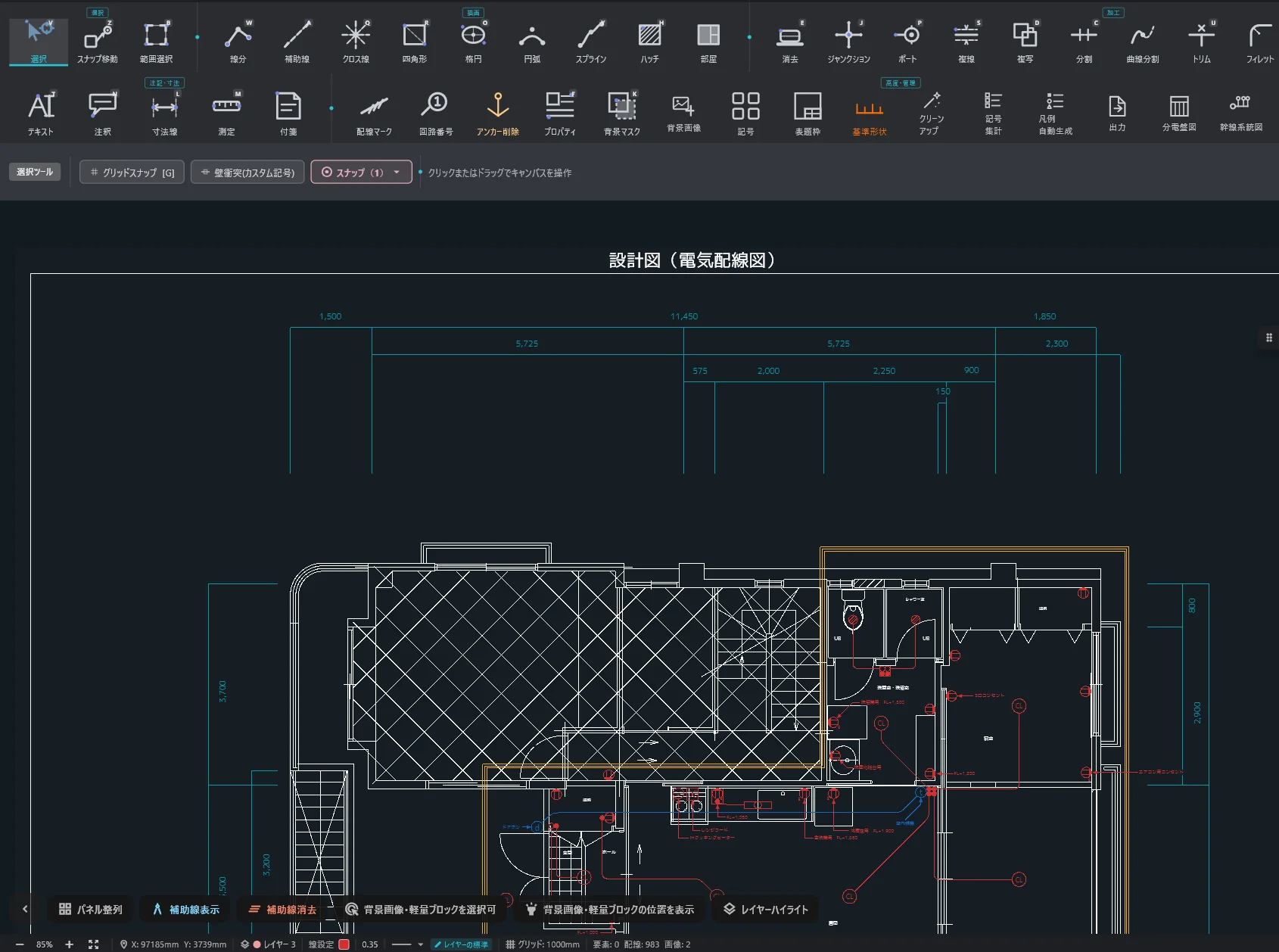Open the 幹線系統図 trunk line diagram
The width and height of the screenshot is (1279, 952).
1241,113
